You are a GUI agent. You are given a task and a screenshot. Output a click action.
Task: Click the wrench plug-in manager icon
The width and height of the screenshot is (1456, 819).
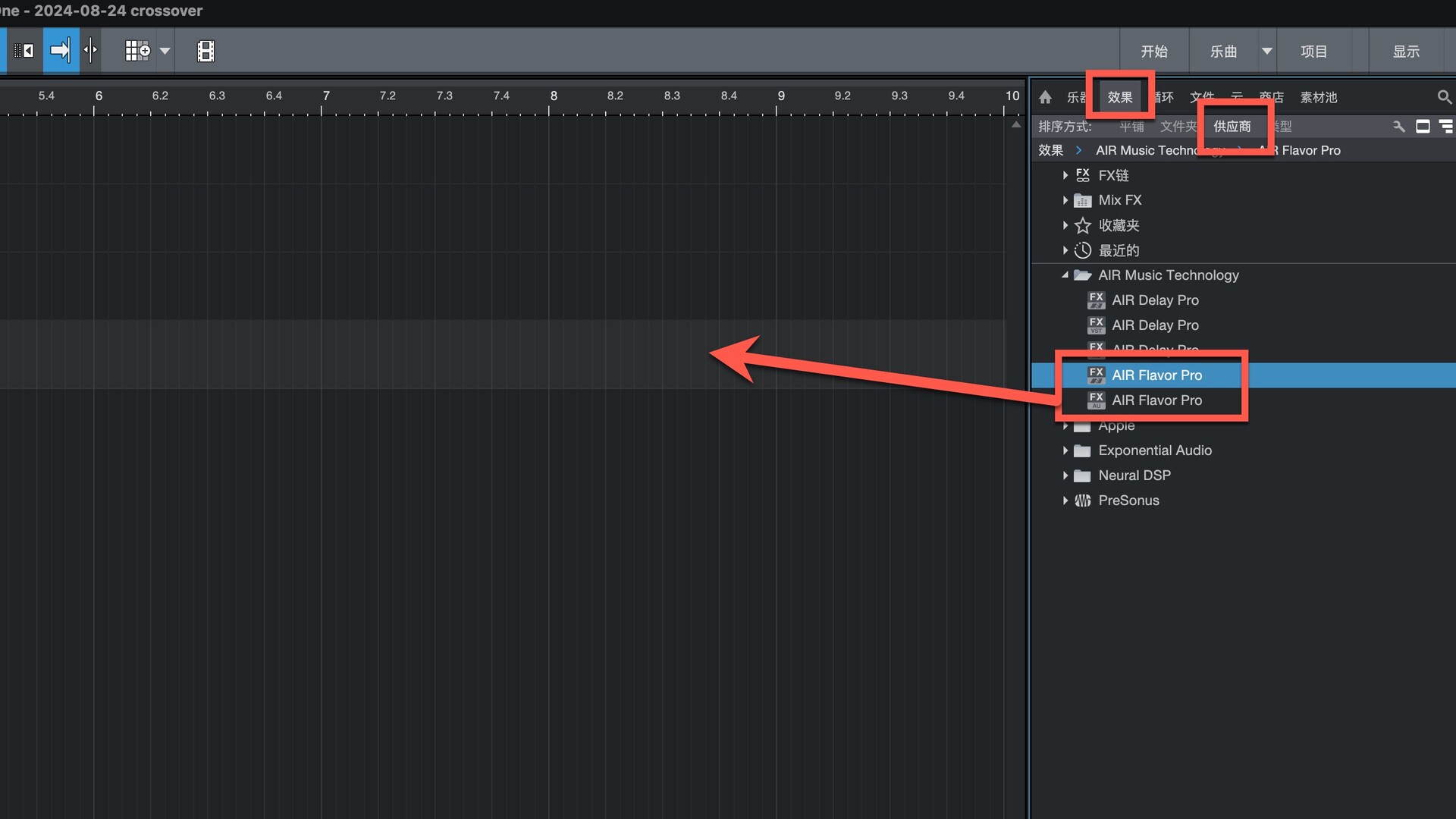tap(1398, 127)
